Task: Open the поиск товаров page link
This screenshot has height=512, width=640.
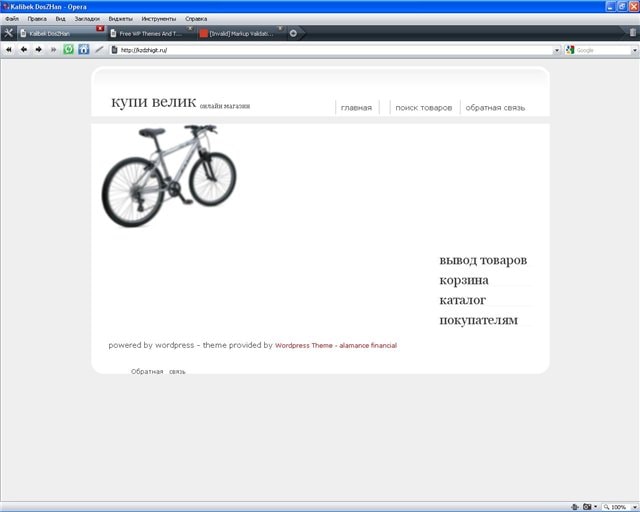Action: click(x=424, y=108)
